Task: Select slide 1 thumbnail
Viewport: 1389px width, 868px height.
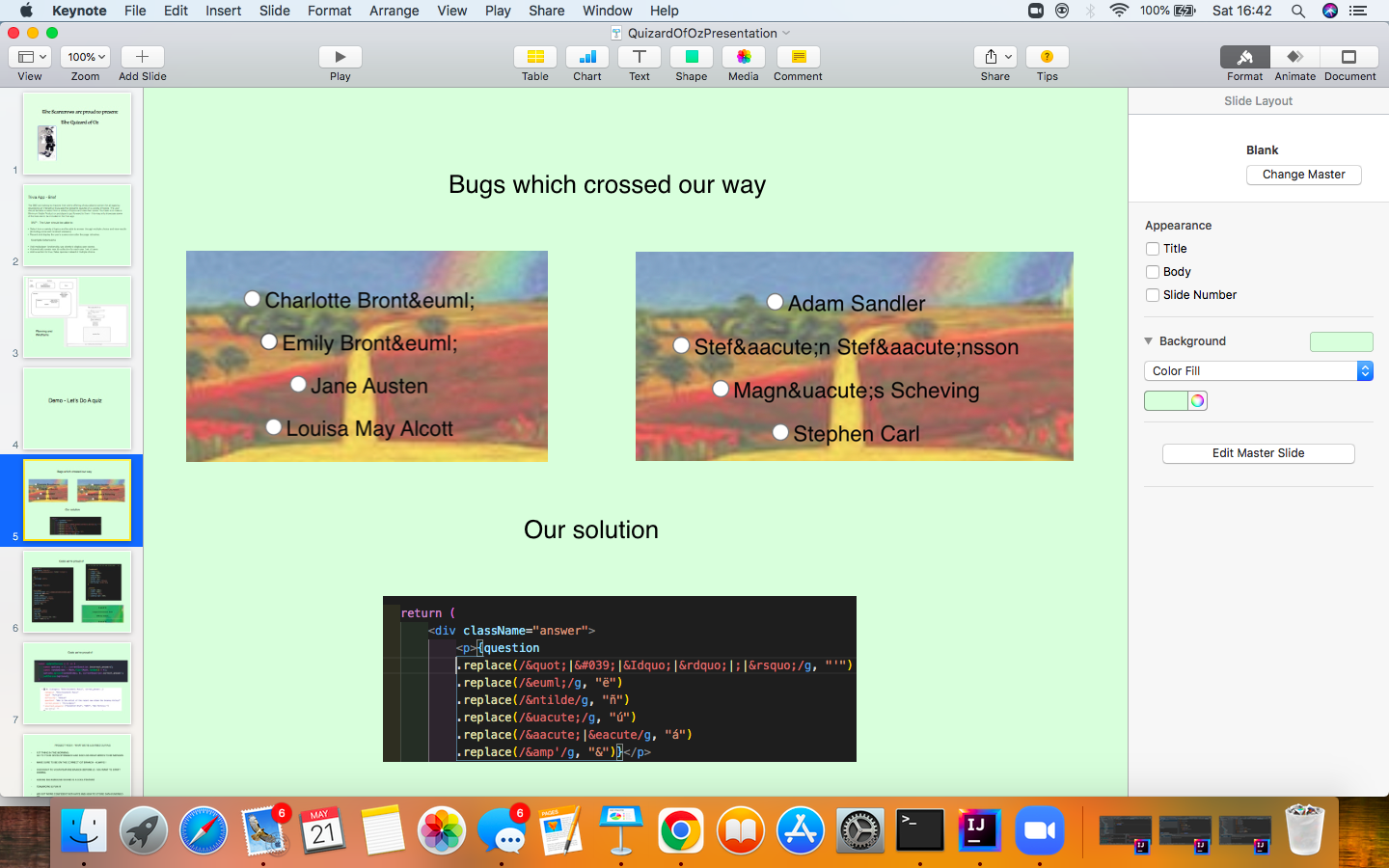Action: pos(77,133)
